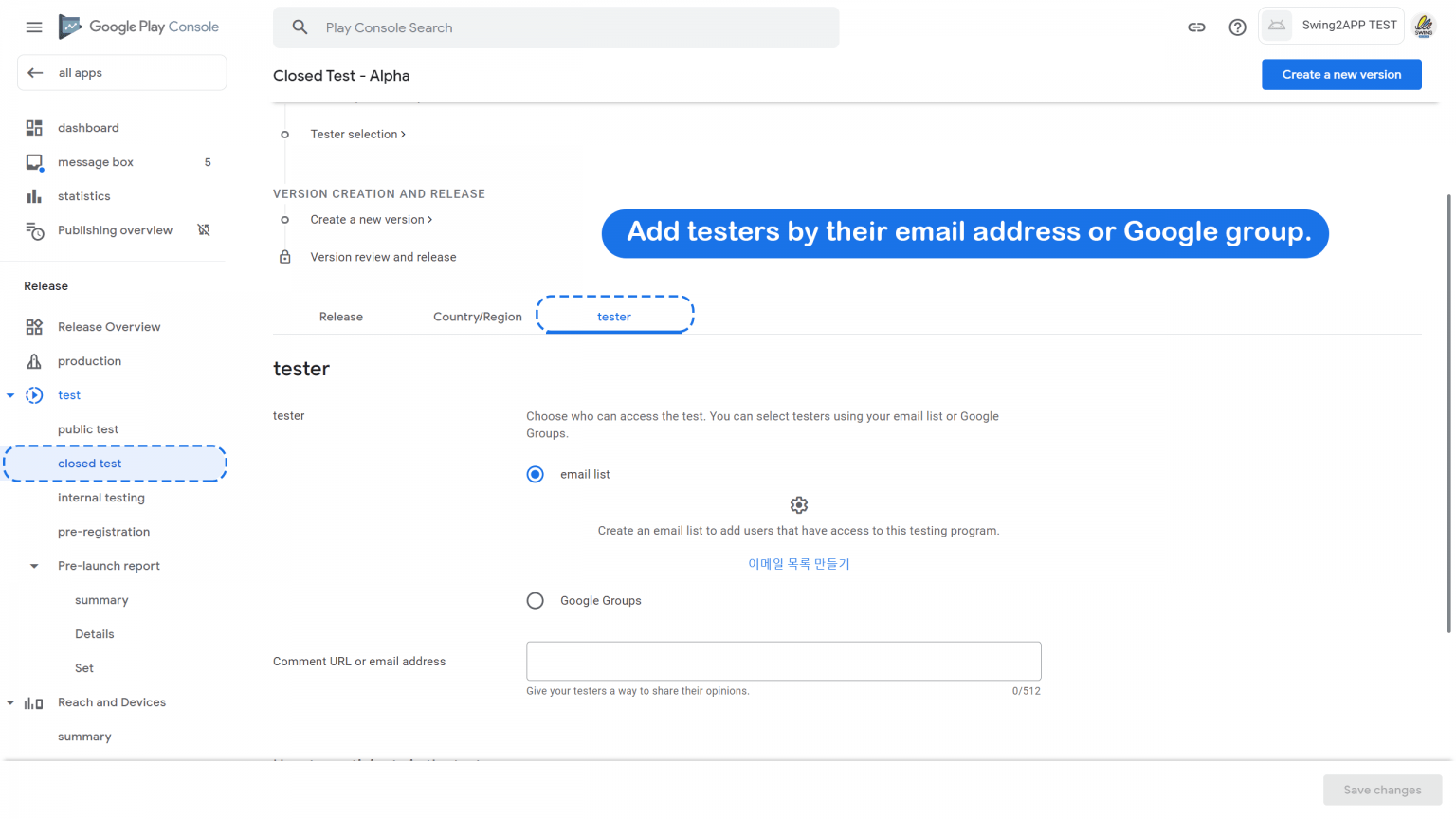View statistics from the sidebar
Screen dimensions: 1456x819
[84, 195]
